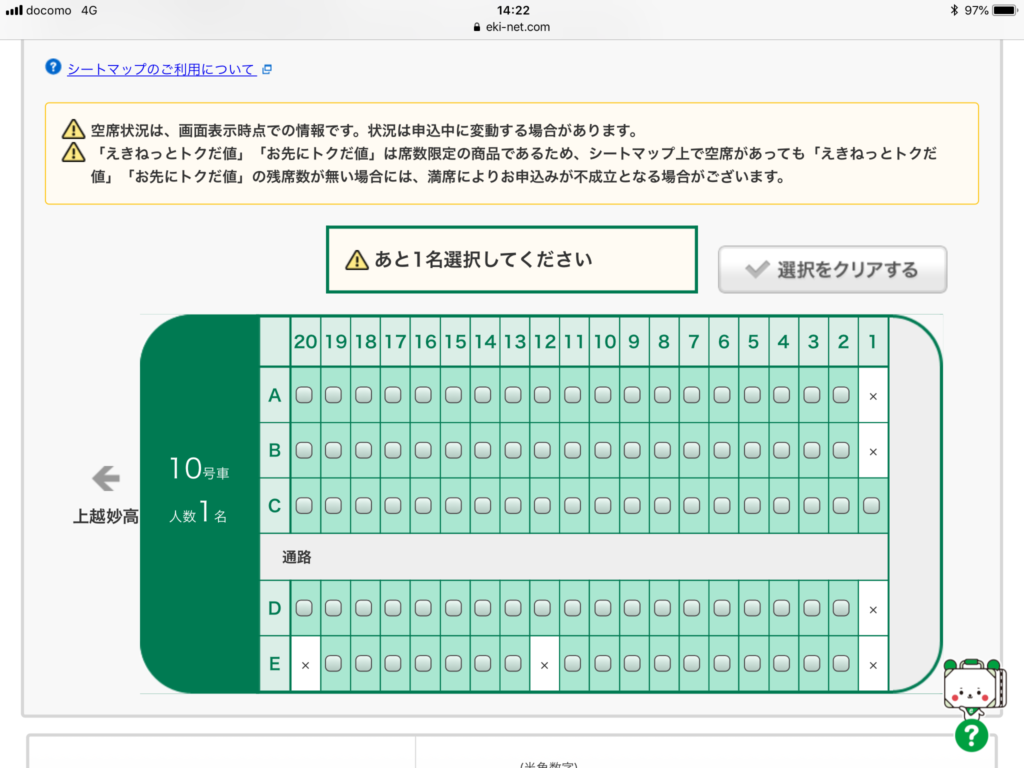Tap the eki-net.com address bar

click(x=512, y=27)
